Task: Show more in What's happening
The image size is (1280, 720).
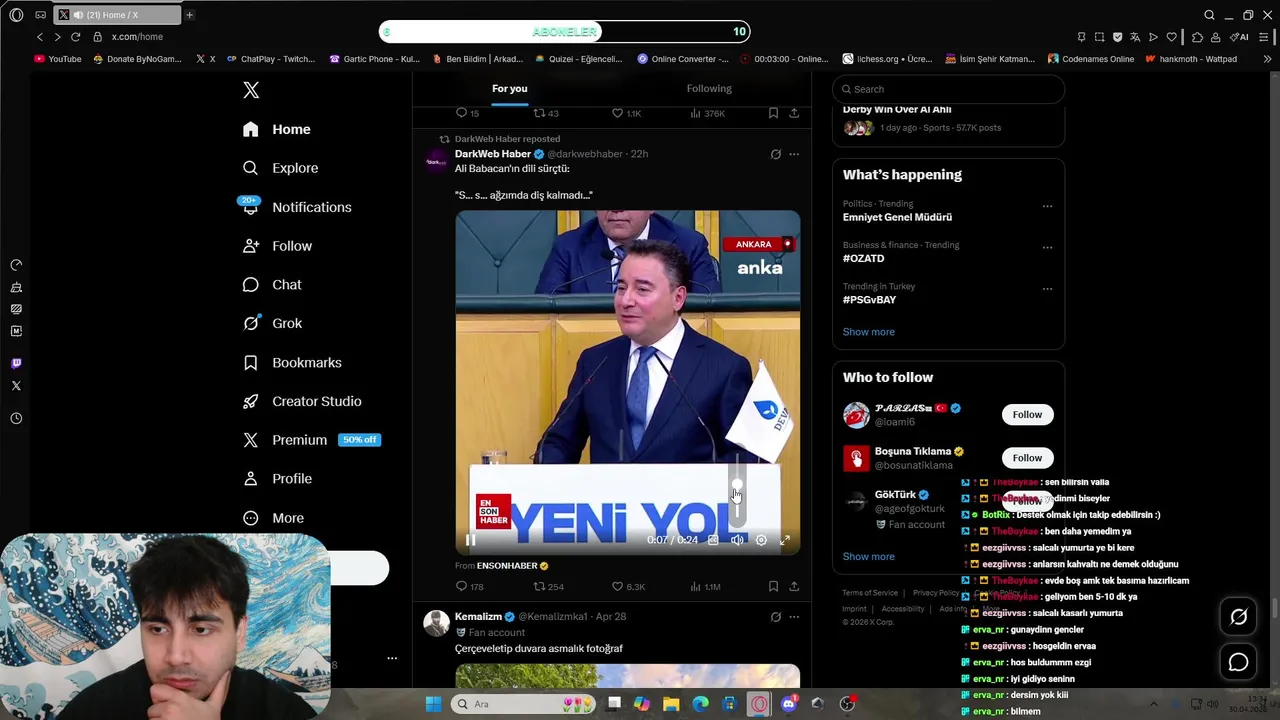Action: [868, 332]
